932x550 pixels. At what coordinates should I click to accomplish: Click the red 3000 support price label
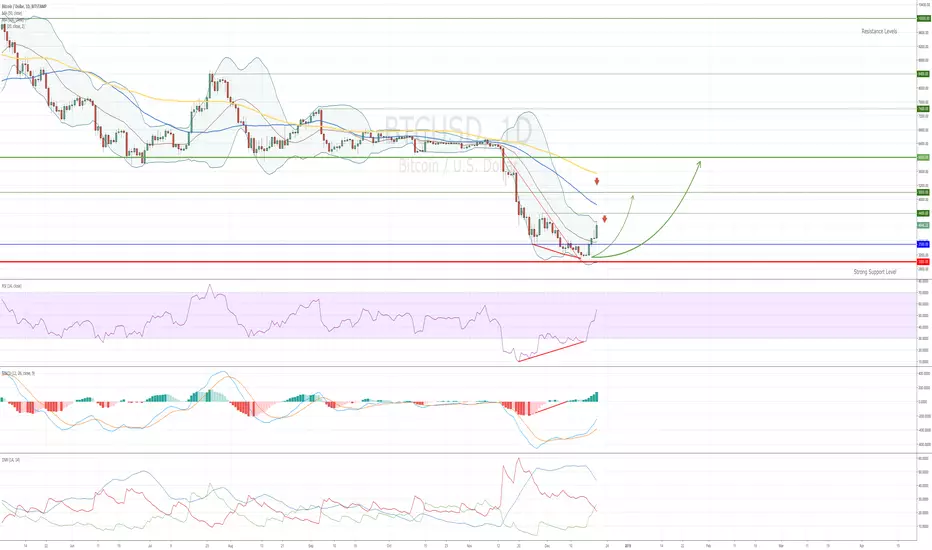pyautogui.click(x=923, y=262)
